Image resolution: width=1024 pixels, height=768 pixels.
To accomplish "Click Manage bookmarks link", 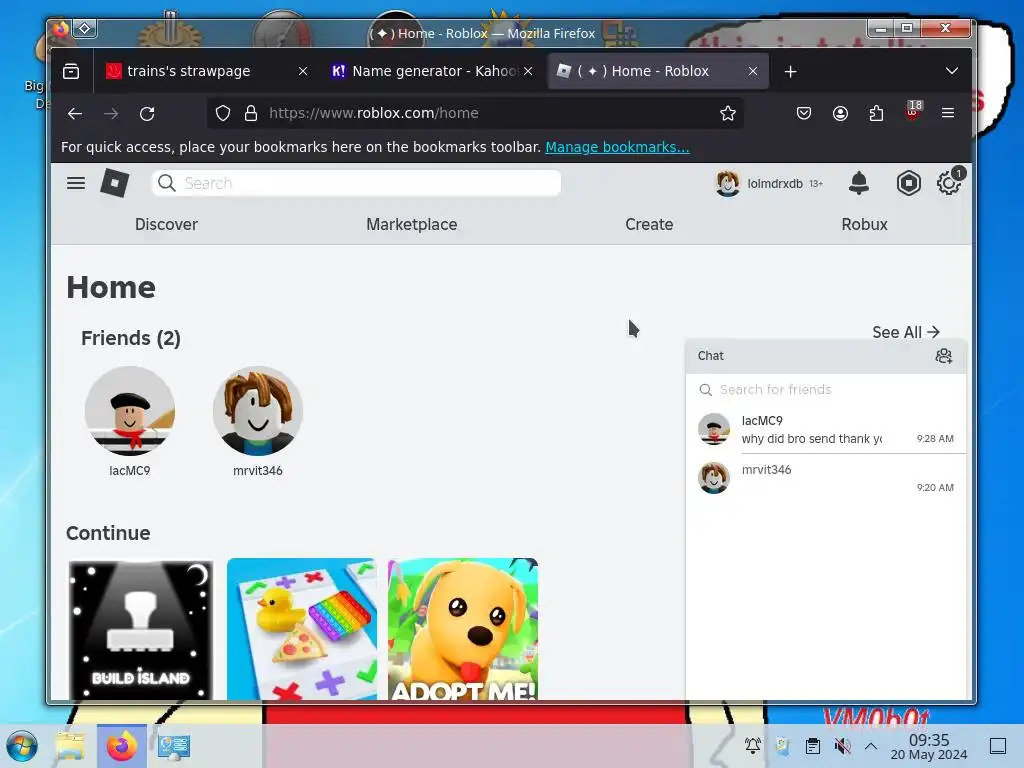I will point(617,147).
